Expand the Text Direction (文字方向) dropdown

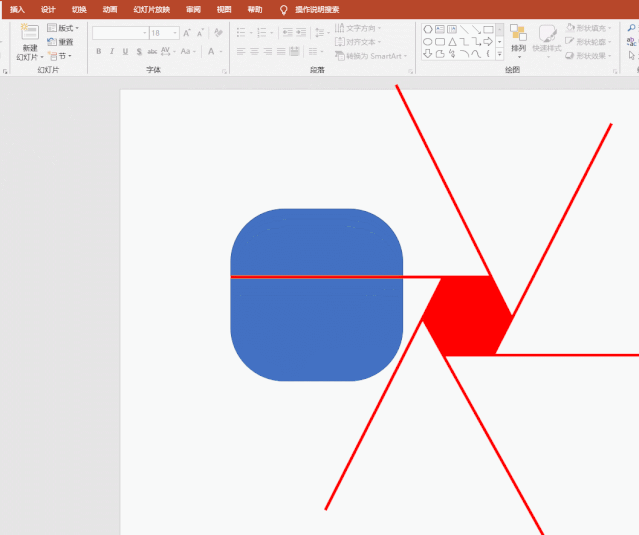[361, 29]
